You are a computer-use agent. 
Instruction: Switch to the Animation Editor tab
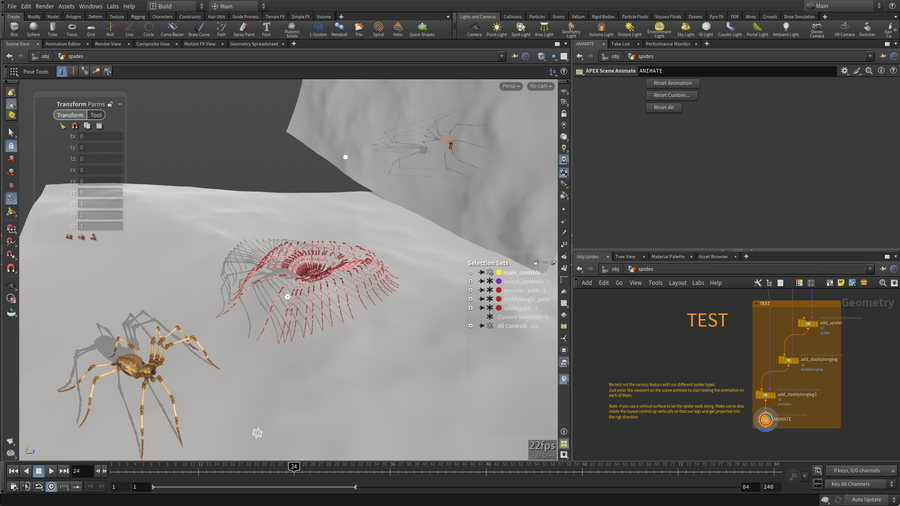[x=63, y=44]
